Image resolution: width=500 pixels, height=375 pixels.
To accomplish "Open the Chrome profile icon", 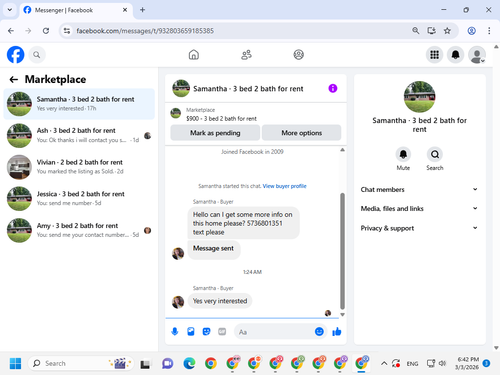I will click(471, 31).
